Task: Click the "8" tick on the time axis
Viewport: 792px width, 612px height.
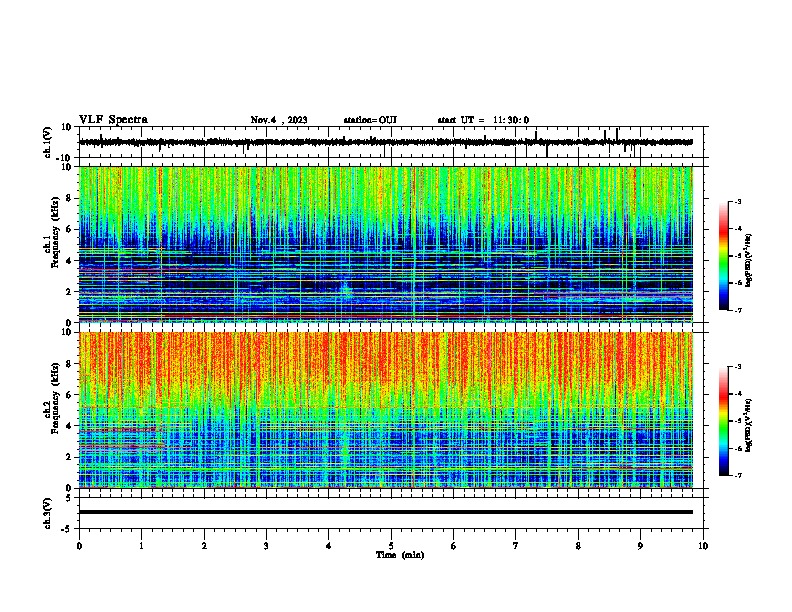Action: (578, 546)
